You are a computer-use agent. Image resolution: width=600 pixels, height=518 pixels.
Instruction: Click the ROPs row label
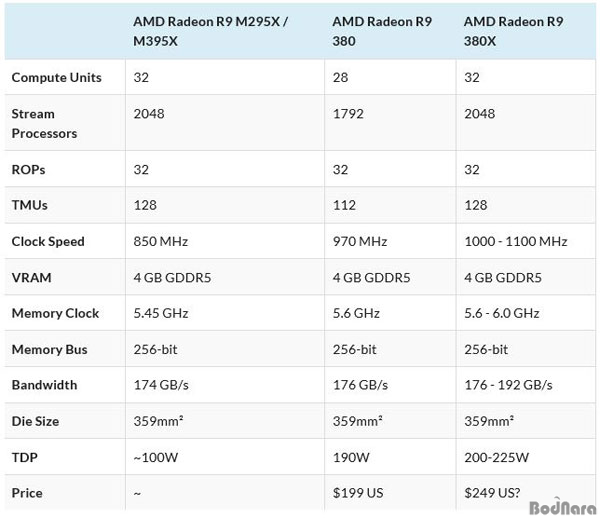point(28,169)
